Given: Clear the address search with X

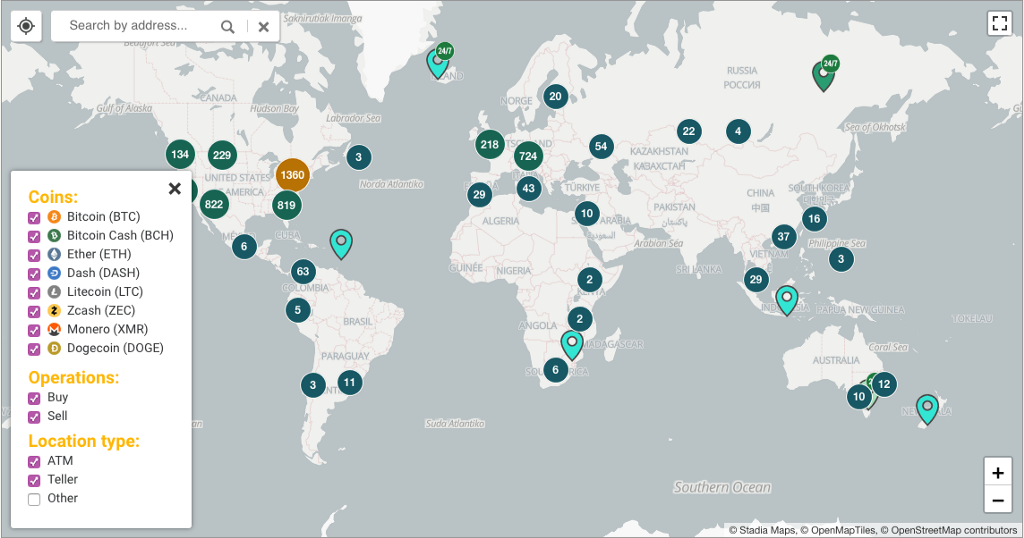Looking at the screenshot, I should point(264,27).
